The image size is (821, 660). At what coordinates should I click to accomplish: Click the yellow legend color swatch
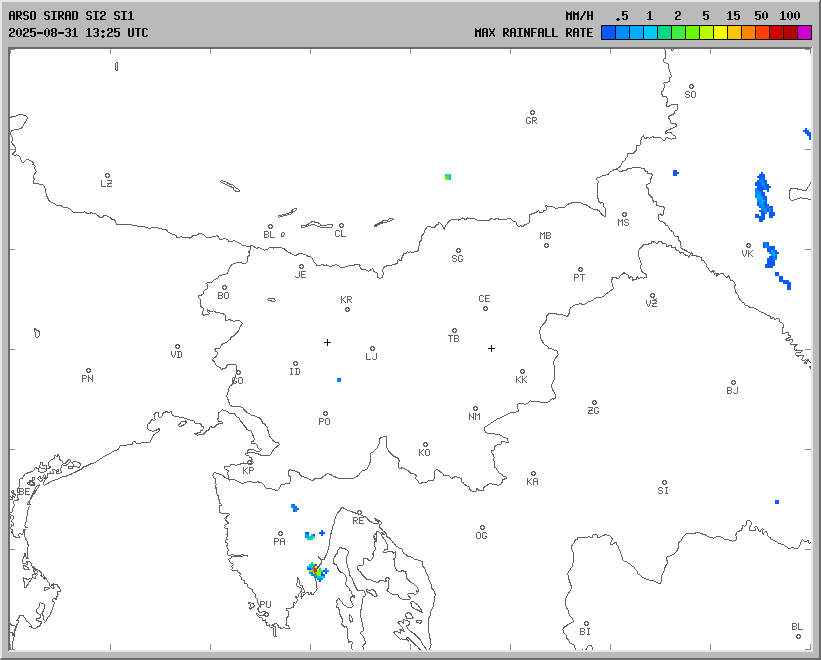(x=720, y=33)
